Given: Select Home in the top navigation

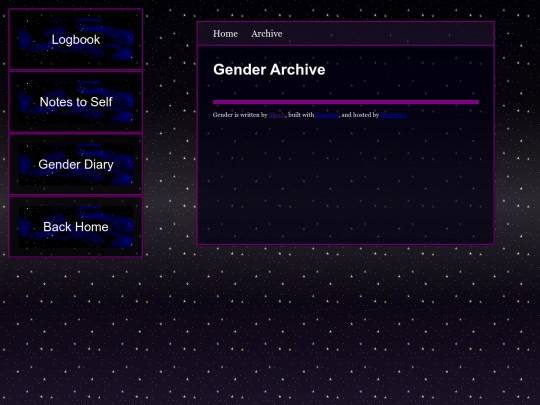Looking at the screenshot, I should coord(225,34).
